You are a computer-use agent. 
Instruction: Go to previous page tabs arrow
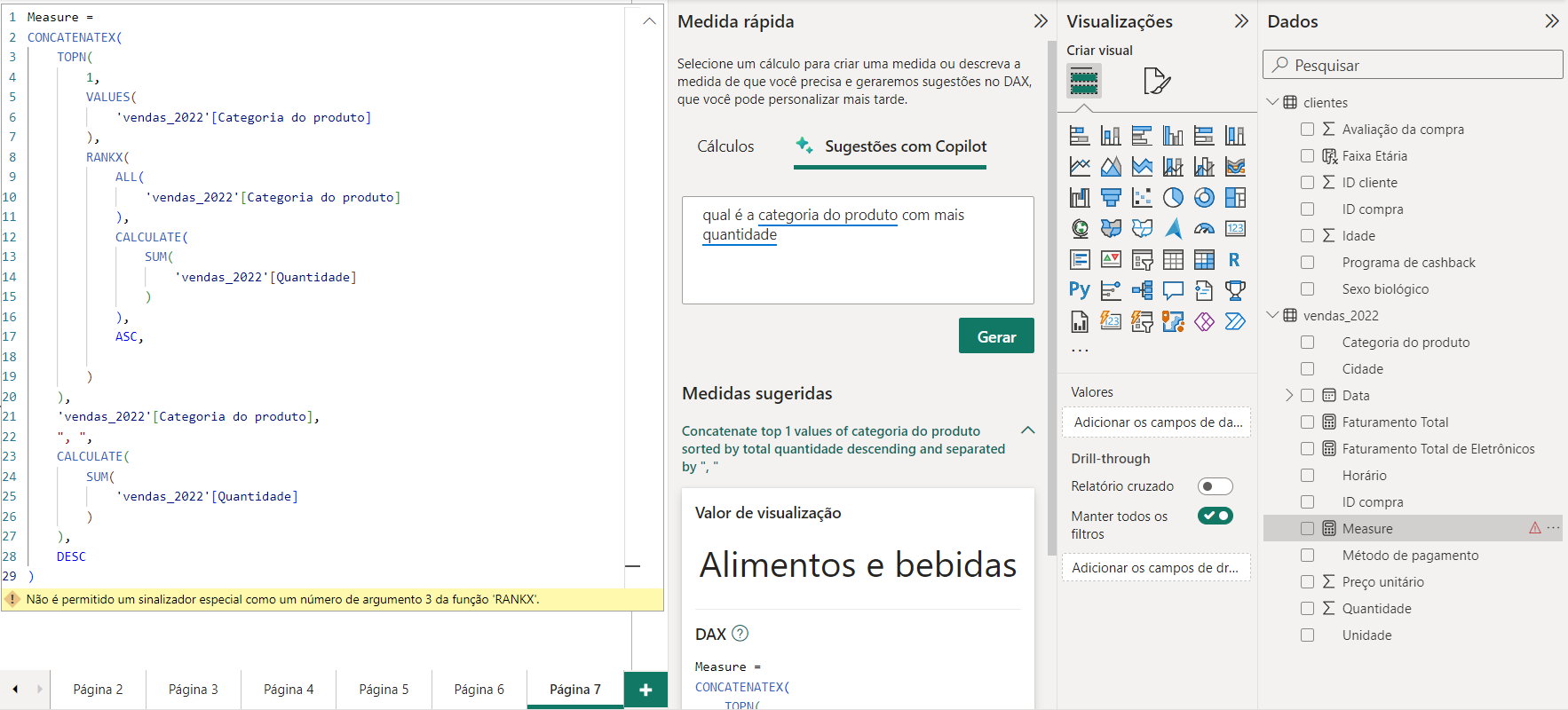pyautogui.click(x=15, y=690)
